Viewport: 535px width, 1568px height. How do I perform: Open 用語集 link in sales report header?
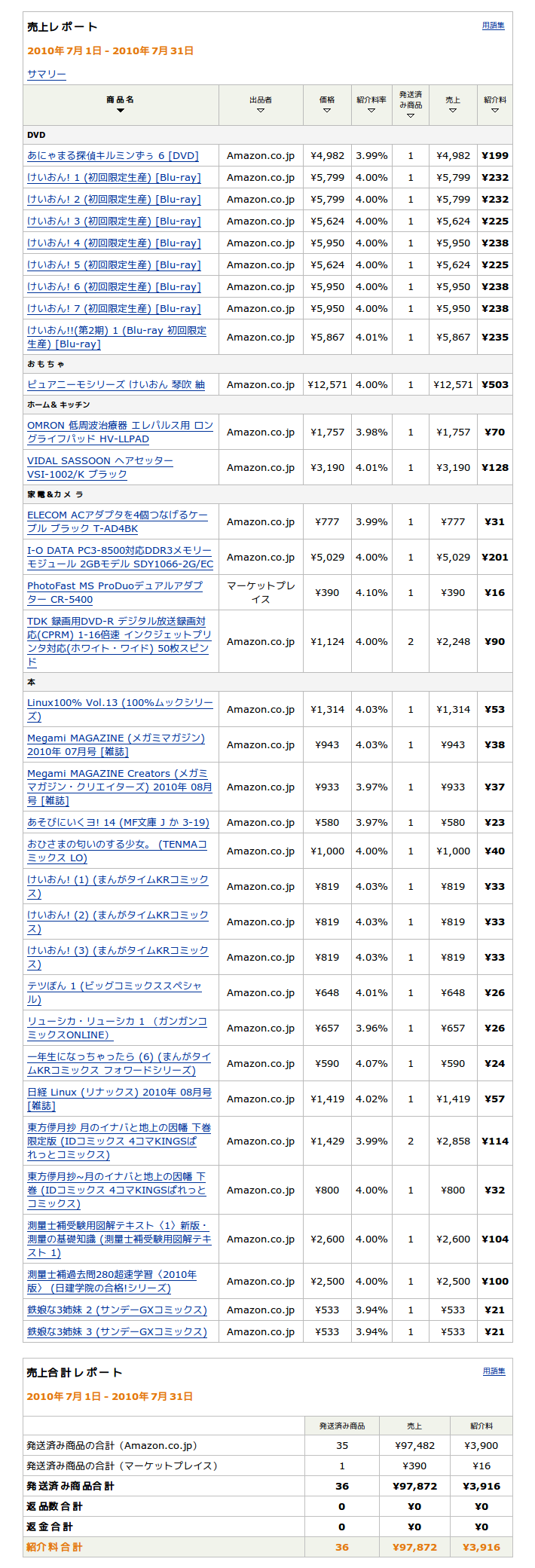pos(493,26)
